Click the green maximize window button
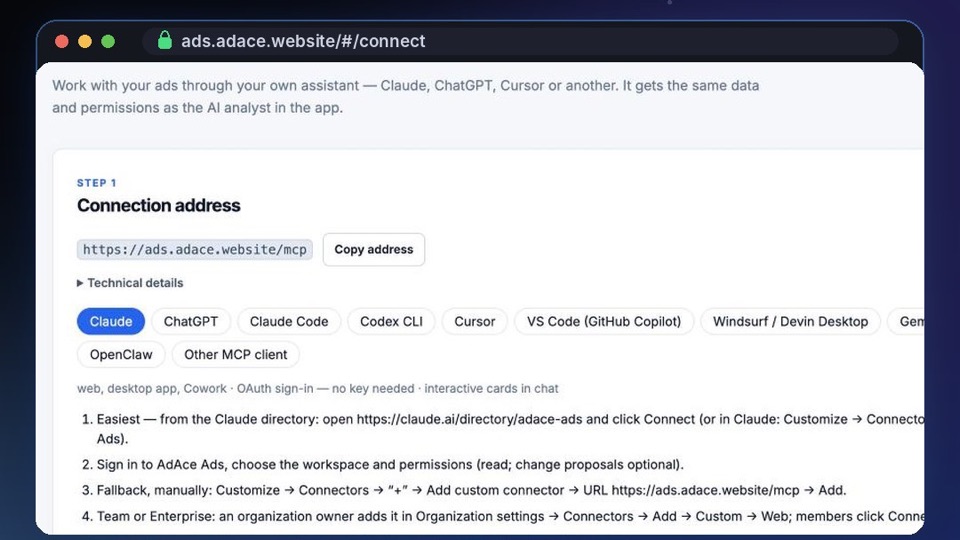Screen dimensions: 960x540 pos(108,41)
